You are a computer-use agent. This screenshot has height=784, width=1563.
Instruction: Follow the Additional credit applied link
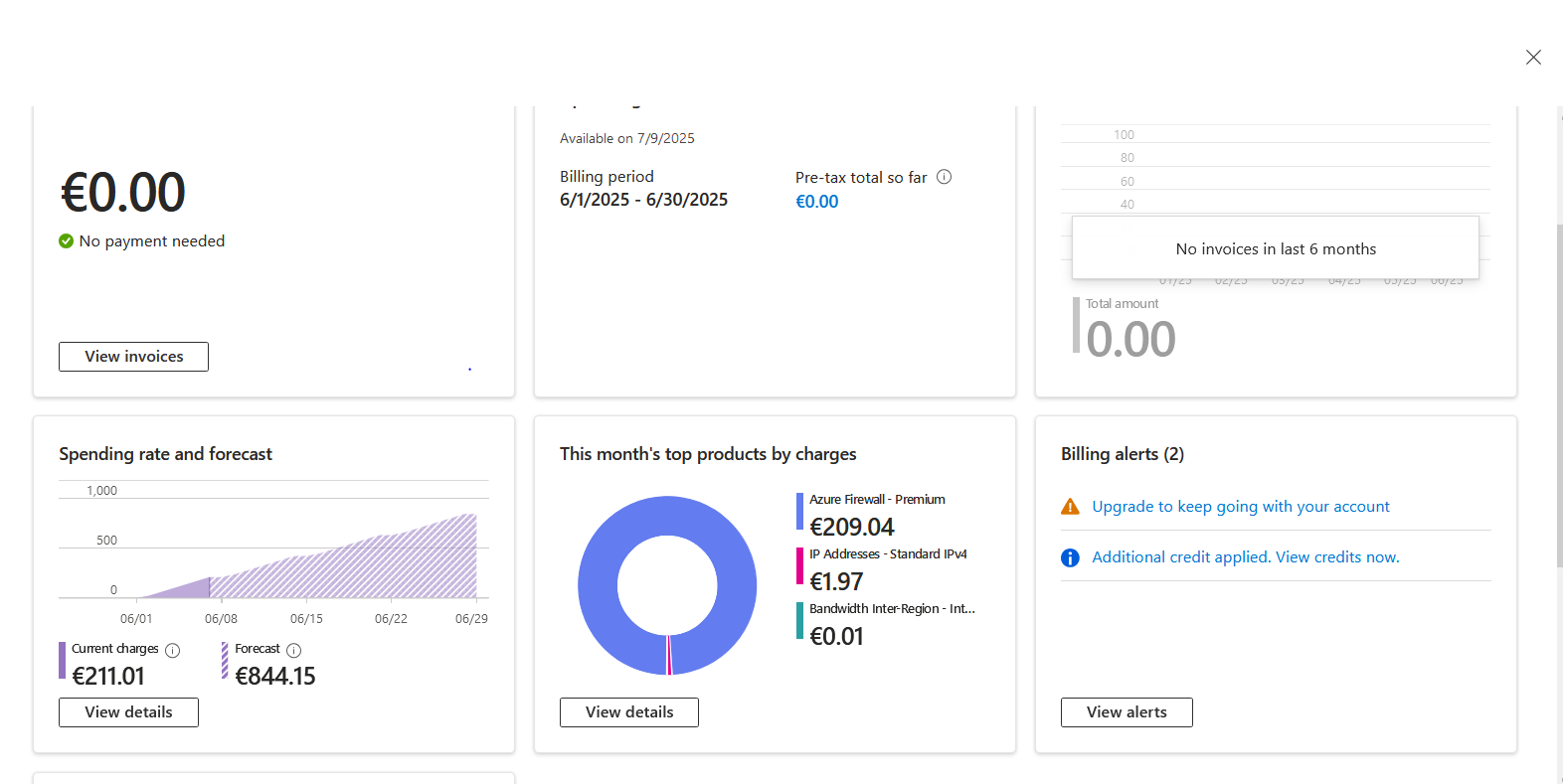tap(1246, 557)
